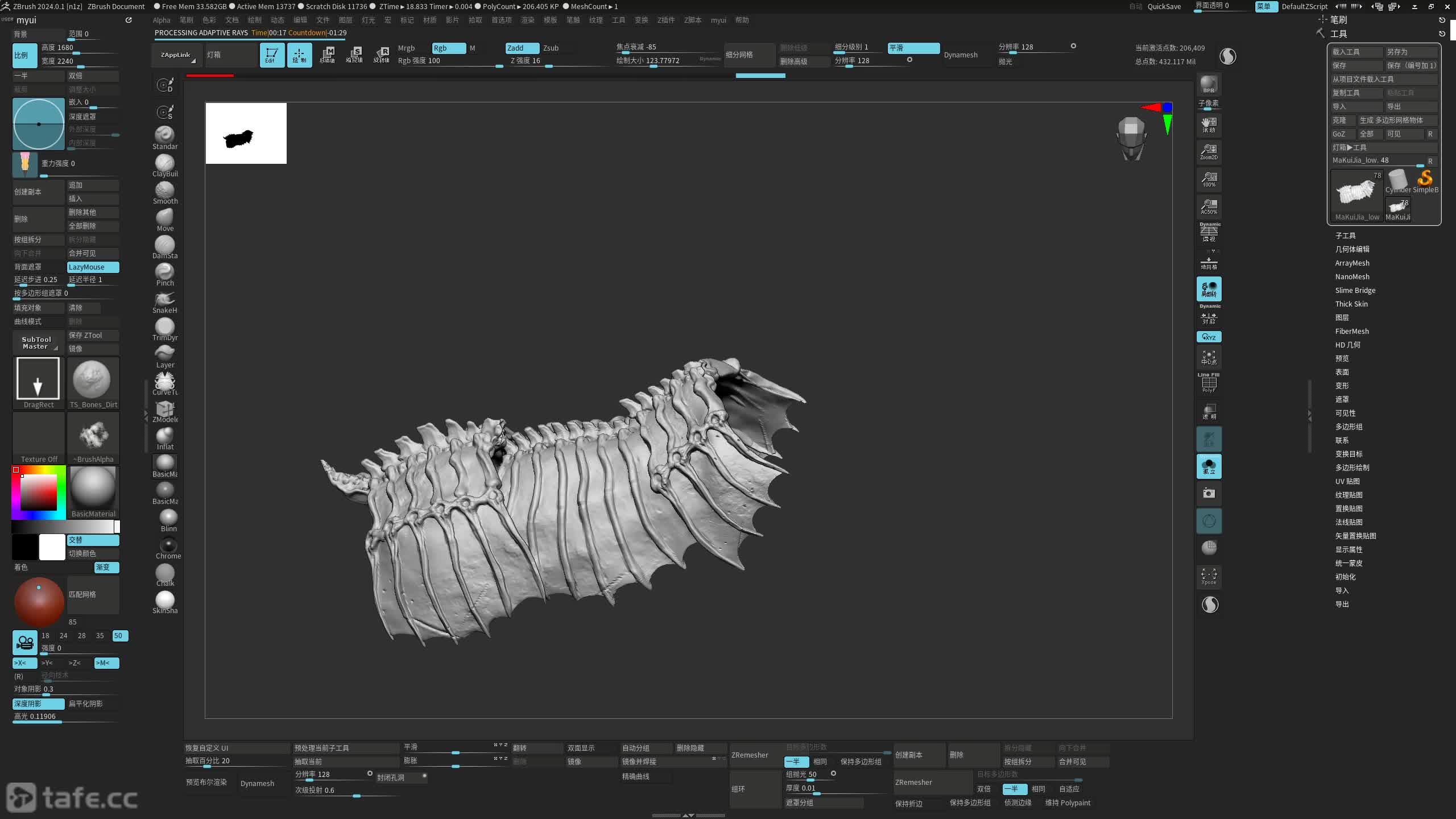Image resolution: width=1456 pixels, height=819 pixels.
Task: Select the Move brush
Action: point(164,218)
